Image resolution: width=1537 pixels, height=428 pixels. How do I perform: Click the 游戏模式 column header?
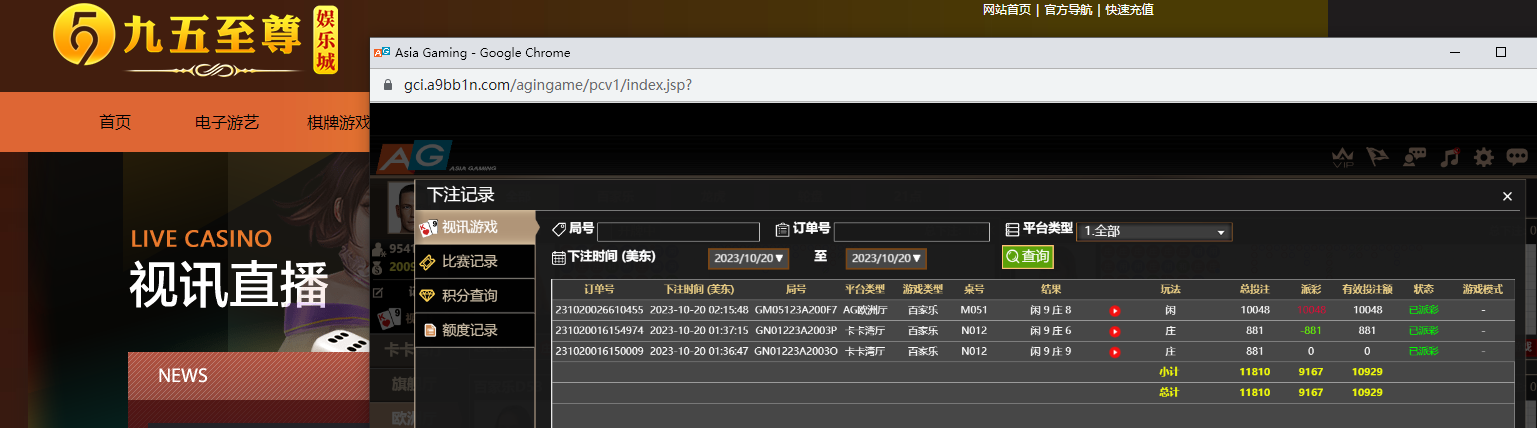pyautogui.click(x=1482, y=289)
